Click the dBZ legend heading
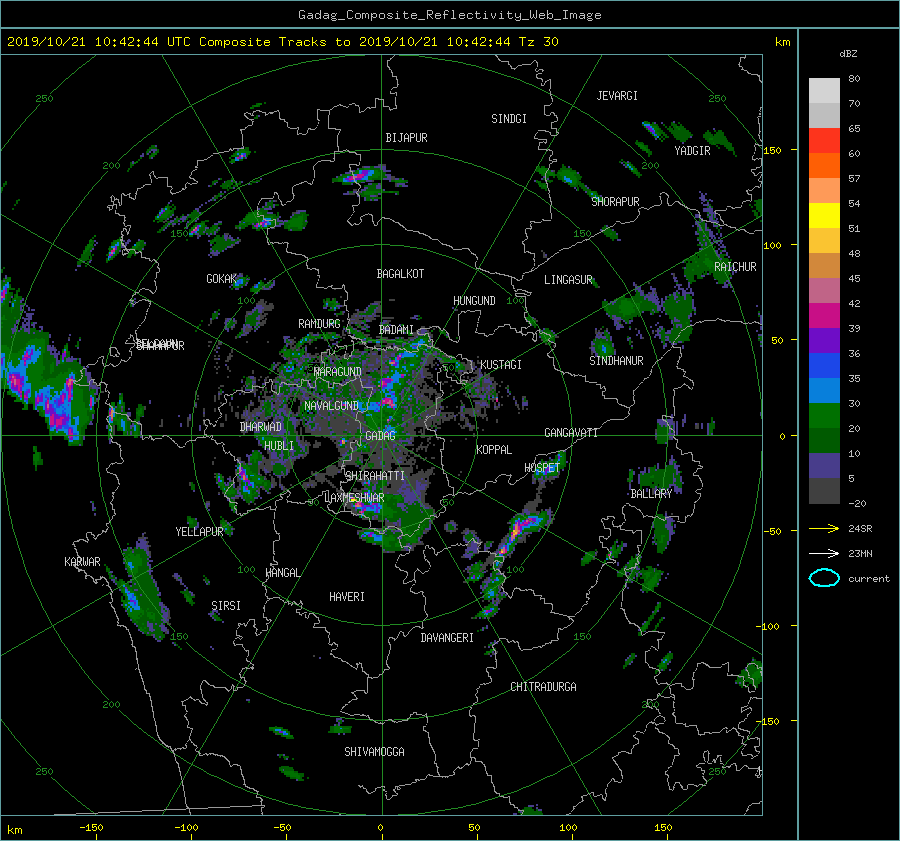Image resolution: width=900 pixels, height=841 pixels. 848,54
